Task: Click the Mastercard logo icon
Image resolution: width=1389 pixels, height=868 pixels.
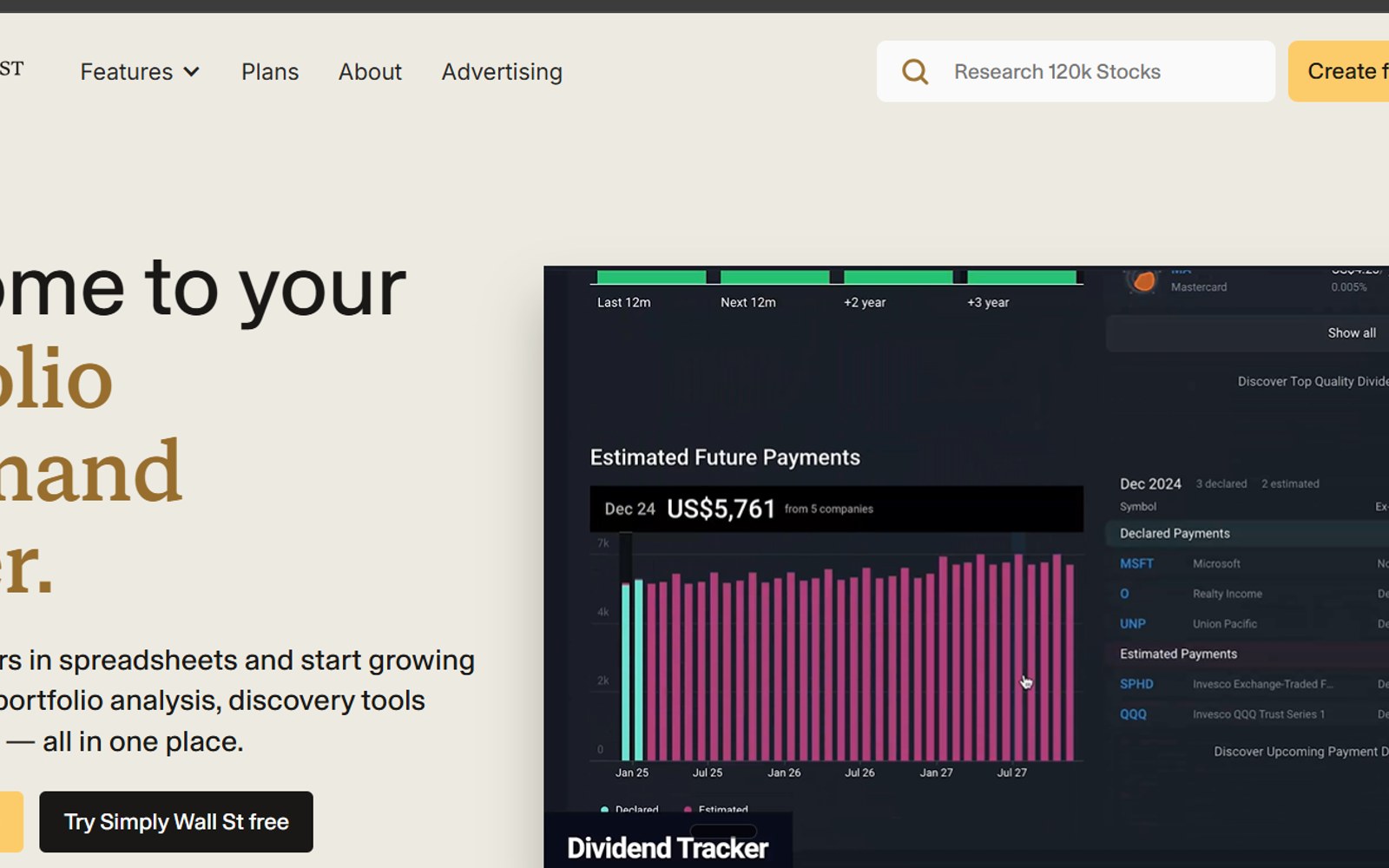Action: click(1142, 280)
